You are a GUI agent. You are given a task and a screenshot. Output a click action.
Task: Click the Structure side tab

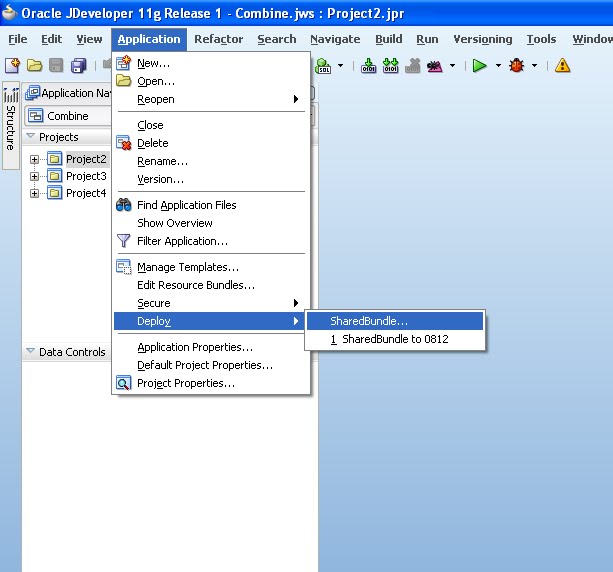pyautogui.click(x=11, y=125)
